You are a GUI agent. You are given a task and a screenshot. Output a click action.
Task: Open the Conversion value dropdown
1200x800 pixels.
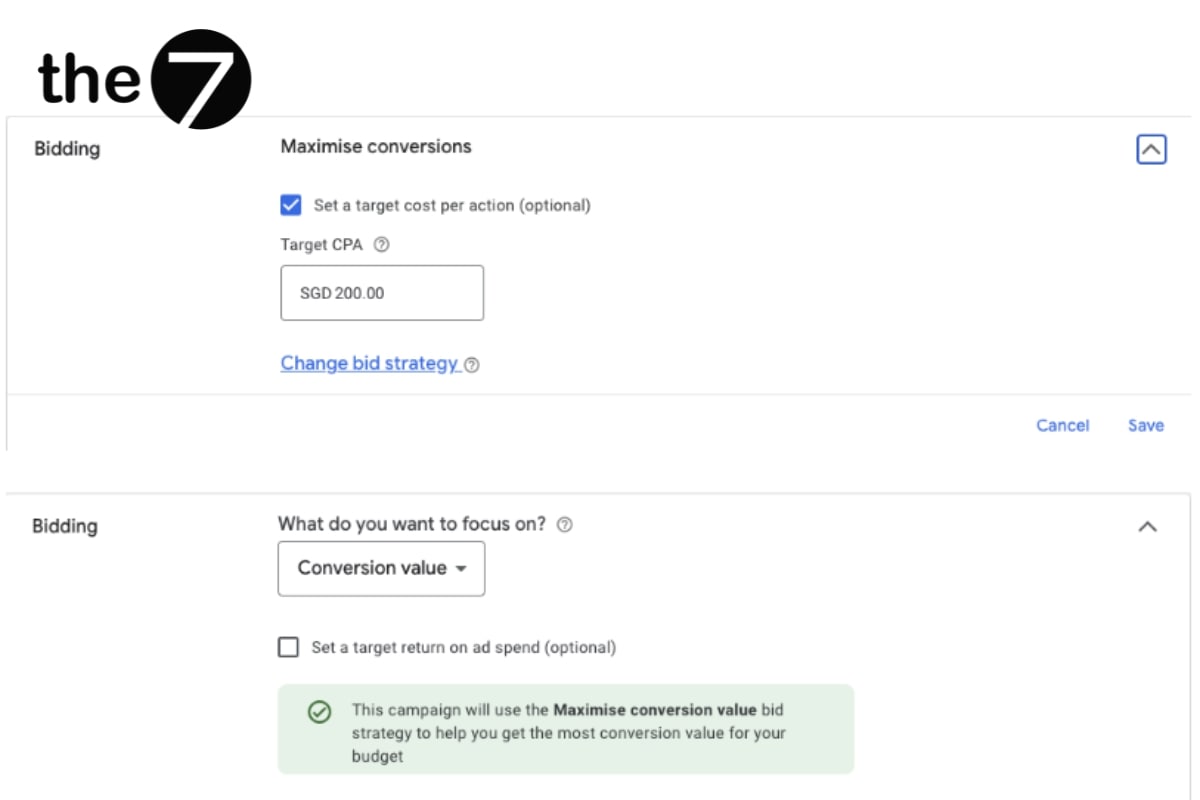coord(381,568)
